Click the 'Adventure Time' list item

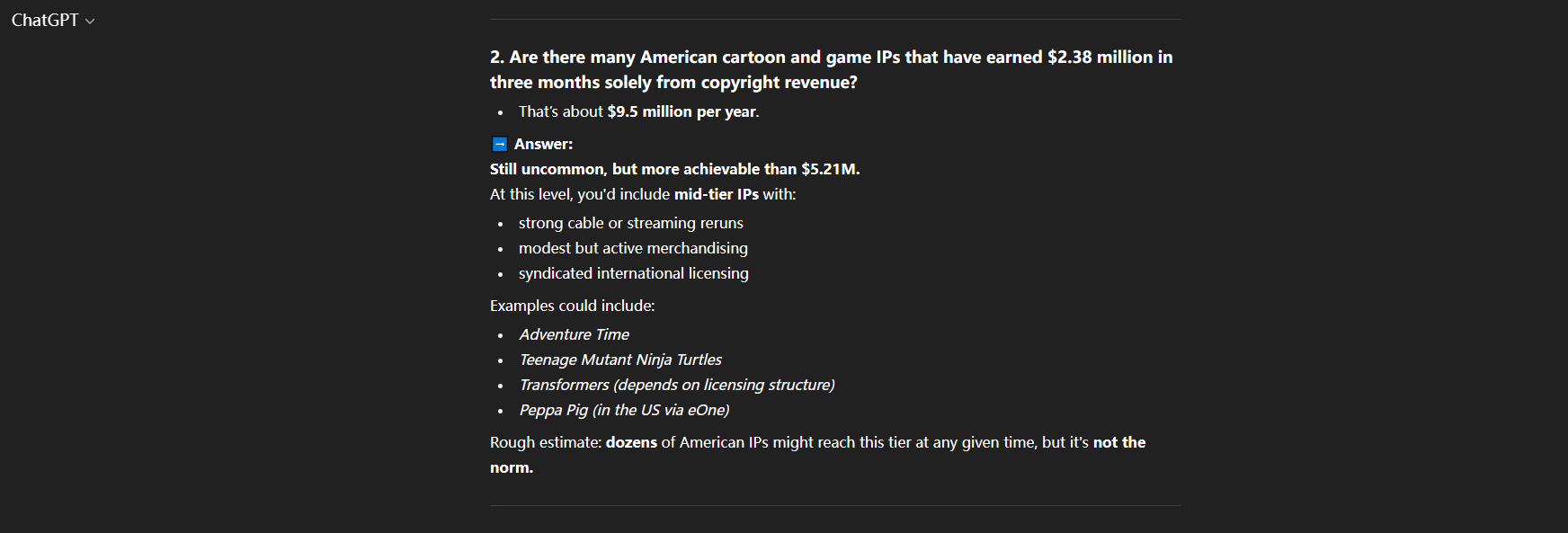point(574,334)
